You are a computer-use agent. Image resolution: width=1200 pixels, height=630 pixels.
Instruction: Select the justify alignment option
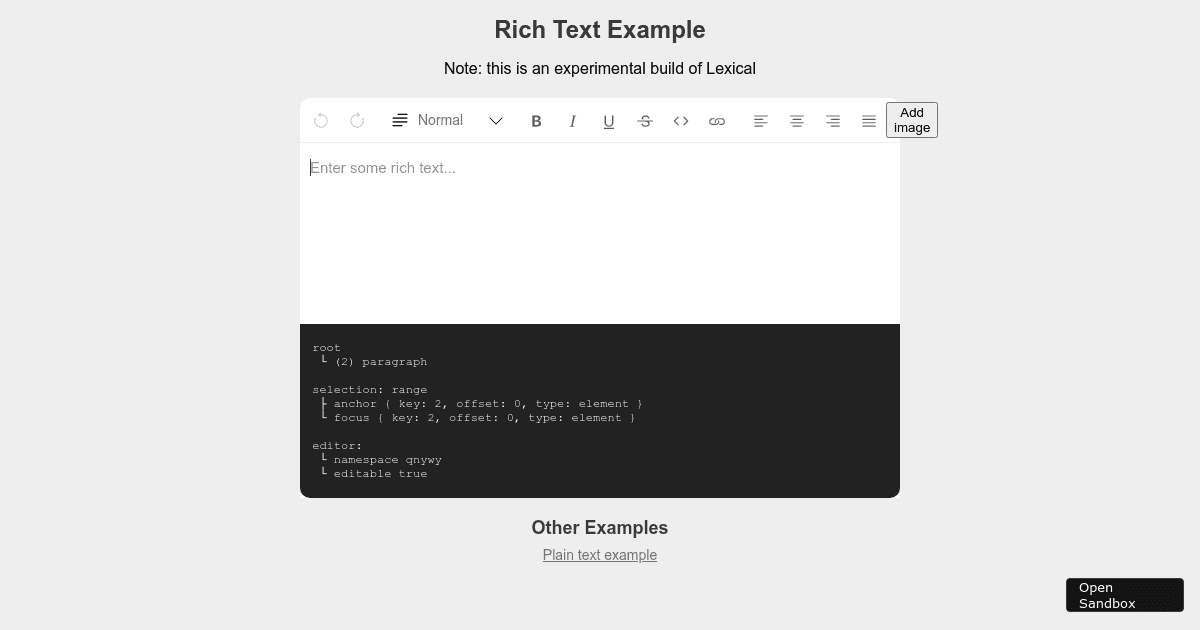tap(869, 120)
